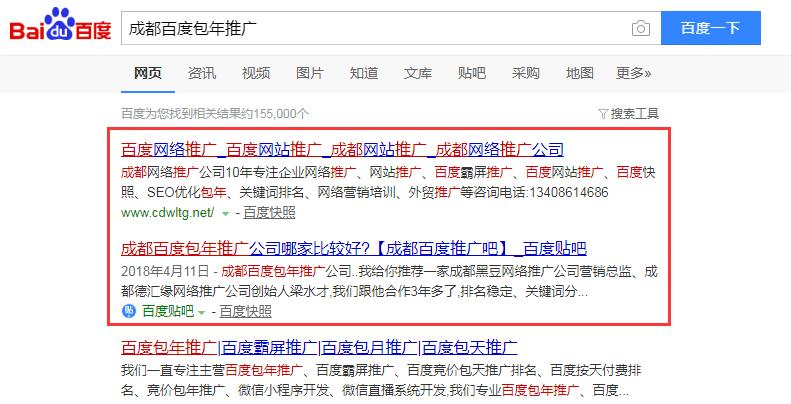
Task: Click the Baidu logo
Action: coord(61,25)
